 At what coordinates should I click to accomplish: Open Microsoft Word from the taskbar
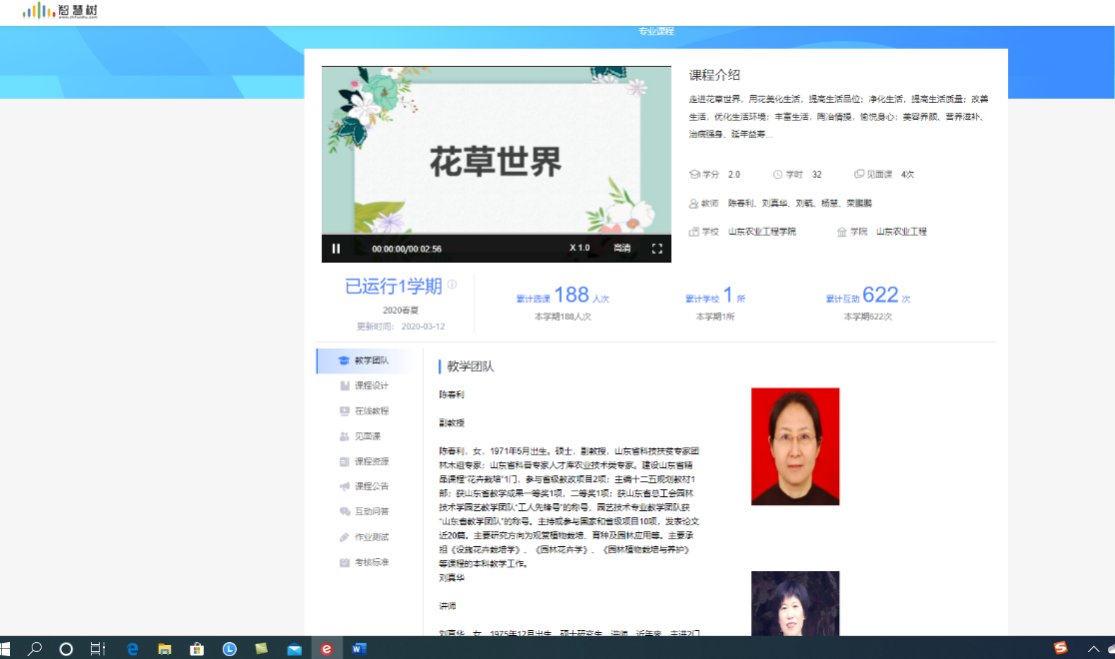(x=359, y=649)
